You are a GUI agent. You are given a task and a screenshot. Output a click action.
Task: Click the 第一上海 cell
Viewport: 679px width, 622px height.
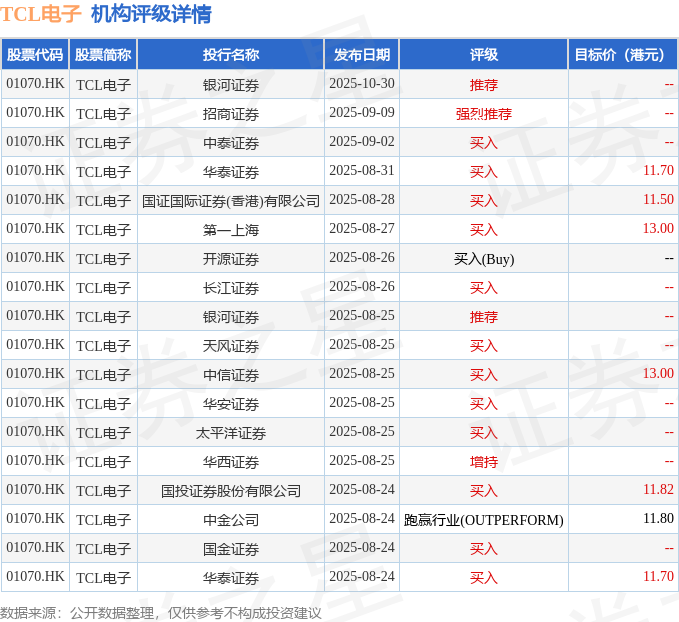pyautogui.click(x=231, y=230)
